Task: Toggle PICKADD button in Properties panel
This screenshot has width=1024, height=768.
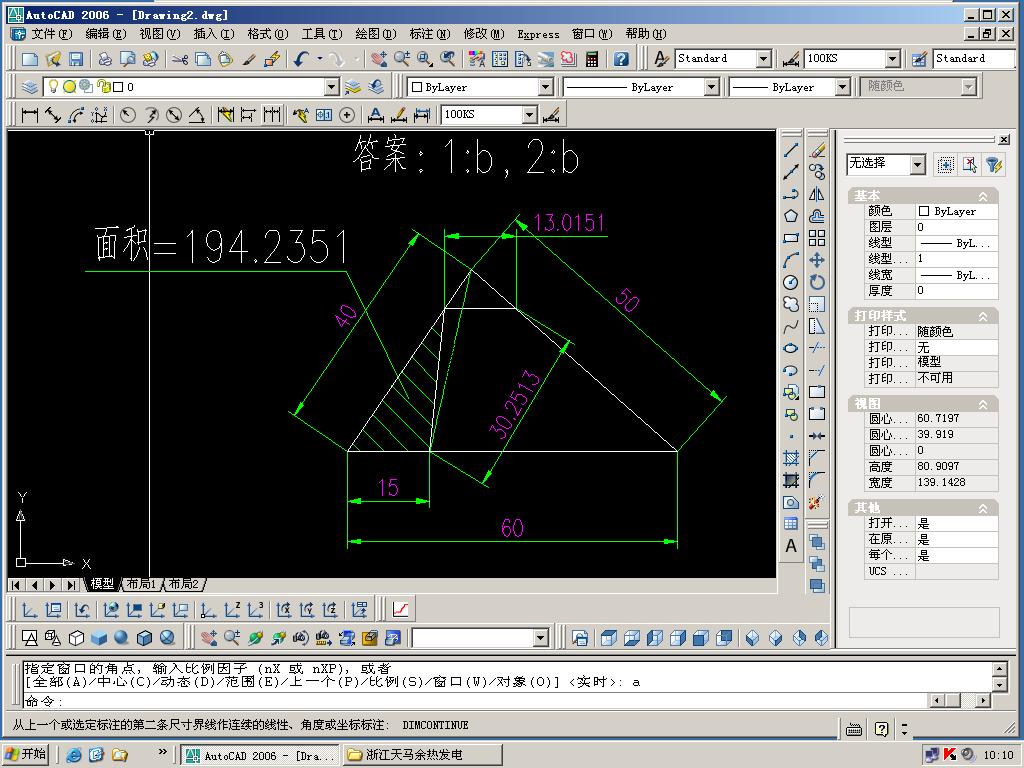Action: [x=946, y=165]
